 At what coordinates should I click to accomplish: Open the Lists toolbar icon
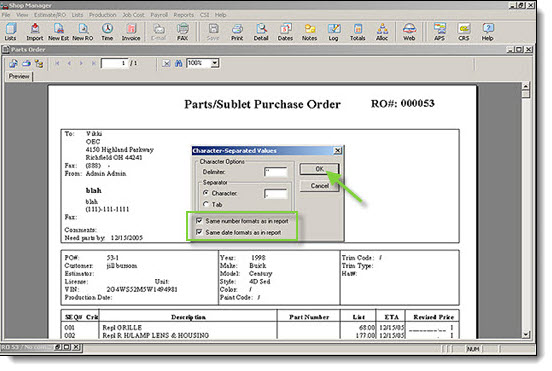pos(11,32)
